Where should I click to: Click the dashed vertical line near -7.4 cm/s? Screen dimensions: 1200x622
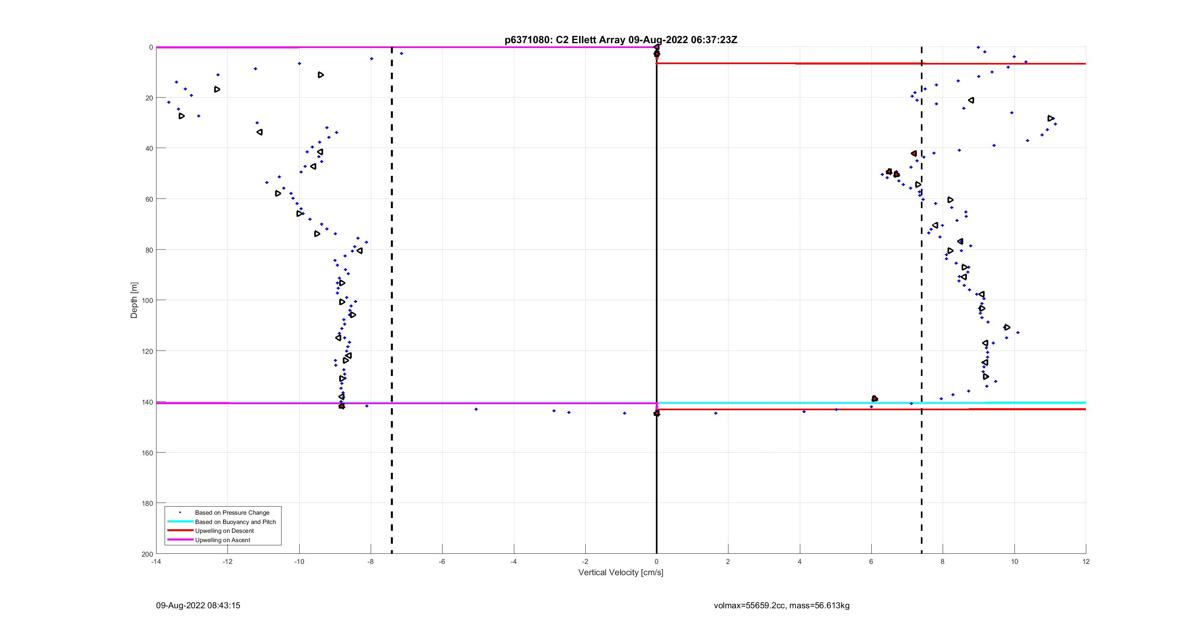pyautogui.click(x=392, y=300)
